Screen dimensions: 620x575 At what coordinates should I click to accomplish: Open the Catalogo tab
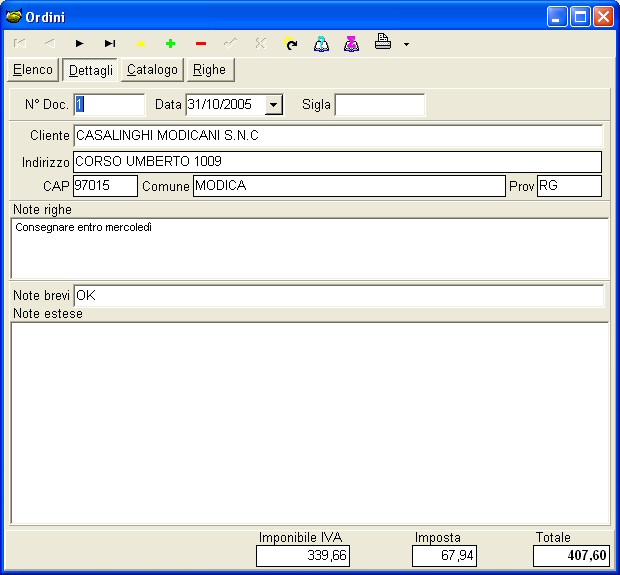tap(152, 70)
